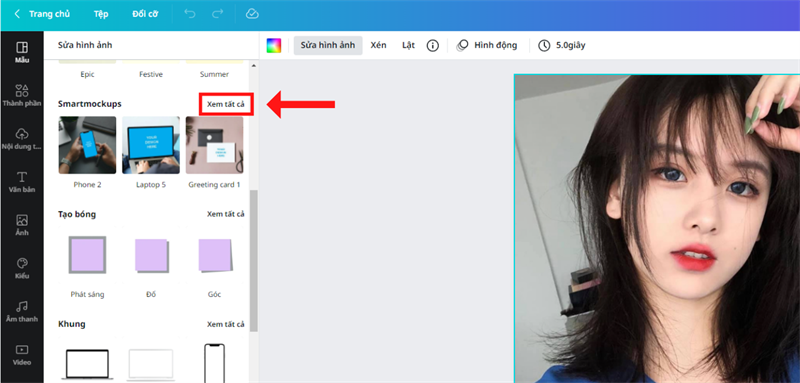This screenshot has width=800, height=383.
Task: Click Xem tất cả beside Smartmockups
Action: click(226, 104)
